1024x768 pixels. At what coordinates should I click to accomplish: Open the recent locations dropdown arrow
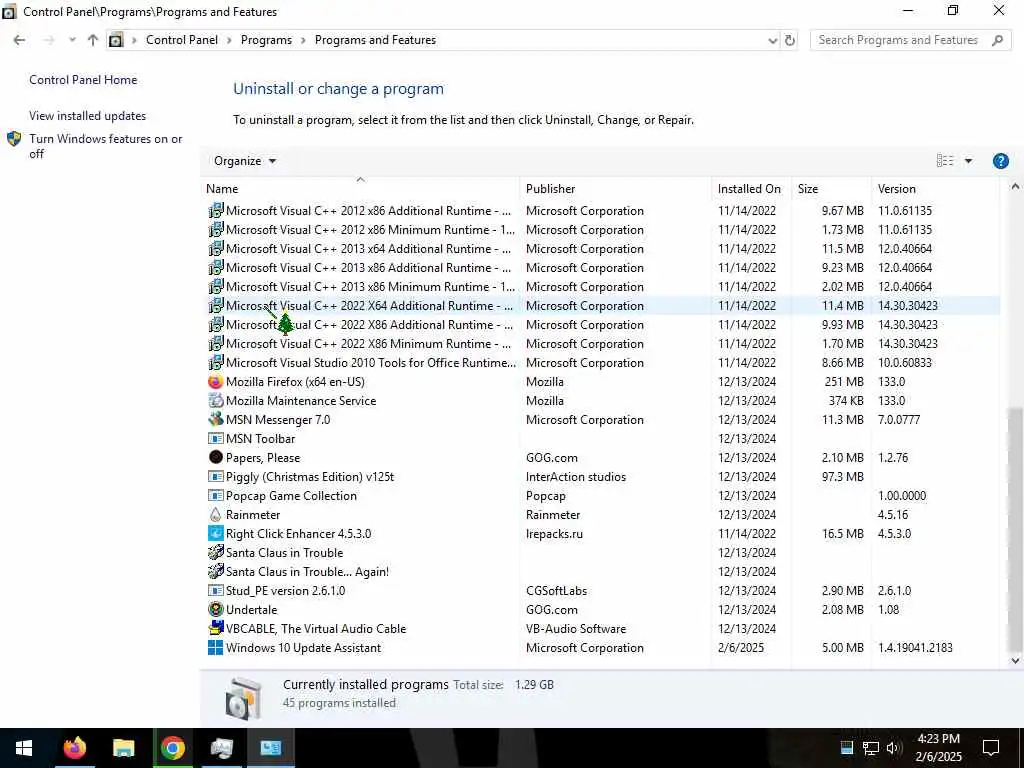click(72, 40)
